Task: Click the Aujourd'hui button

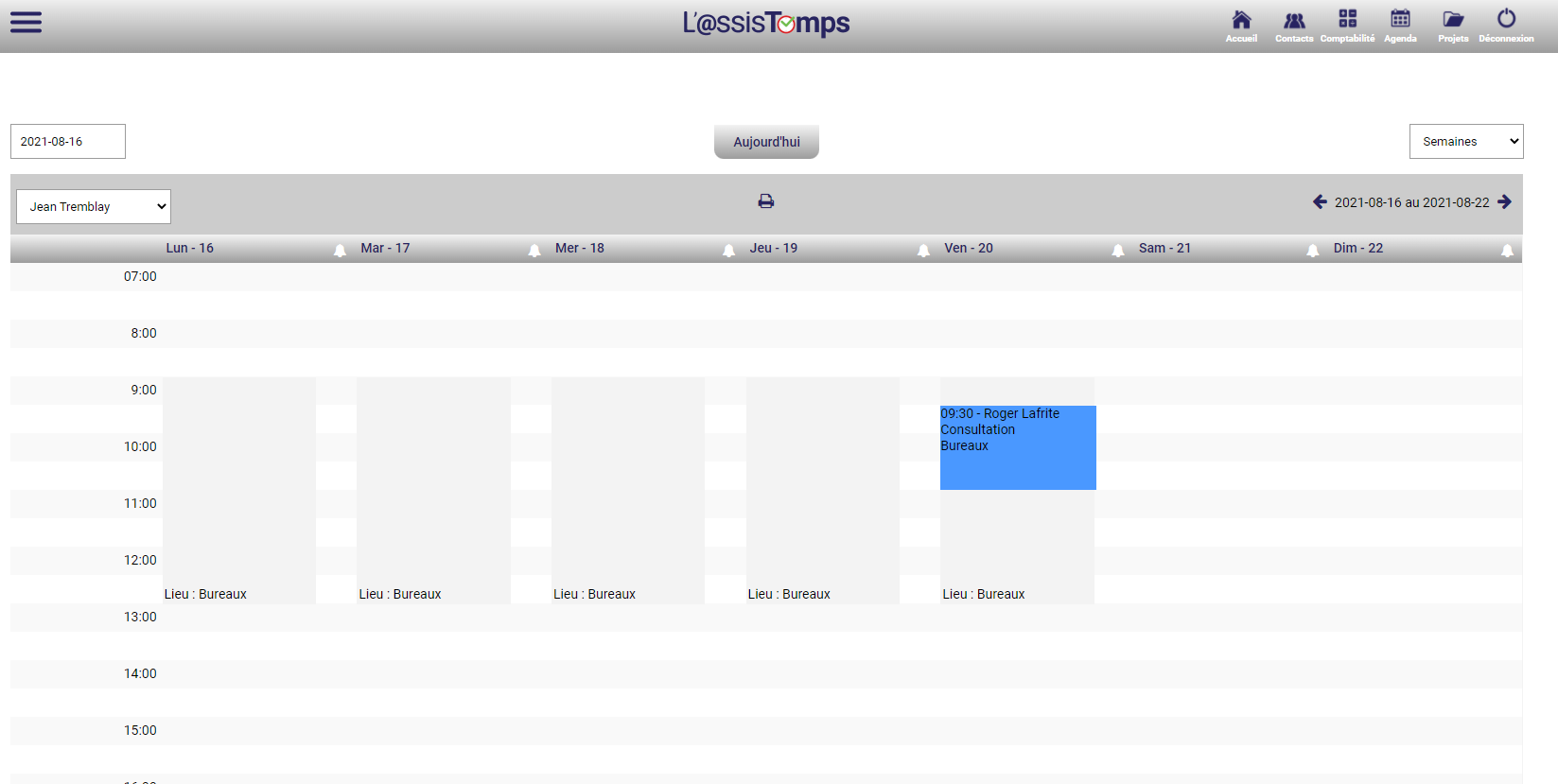Action: click(x=766, y=142)
